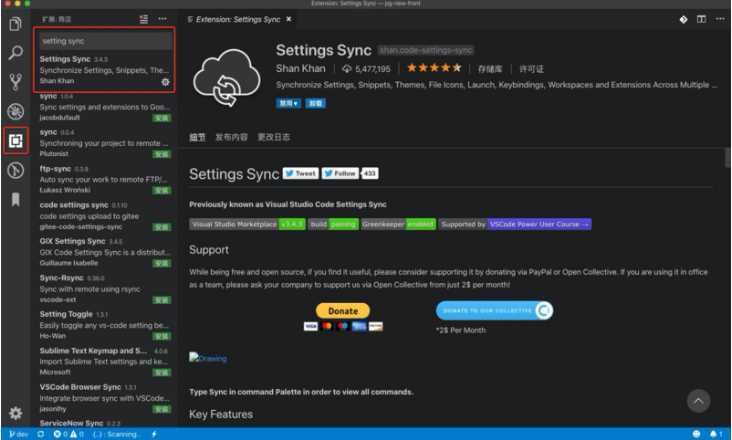Screen dimensions: 732x440
Task: Click the install count 5,477,195
Action: (x=366, y=69)
